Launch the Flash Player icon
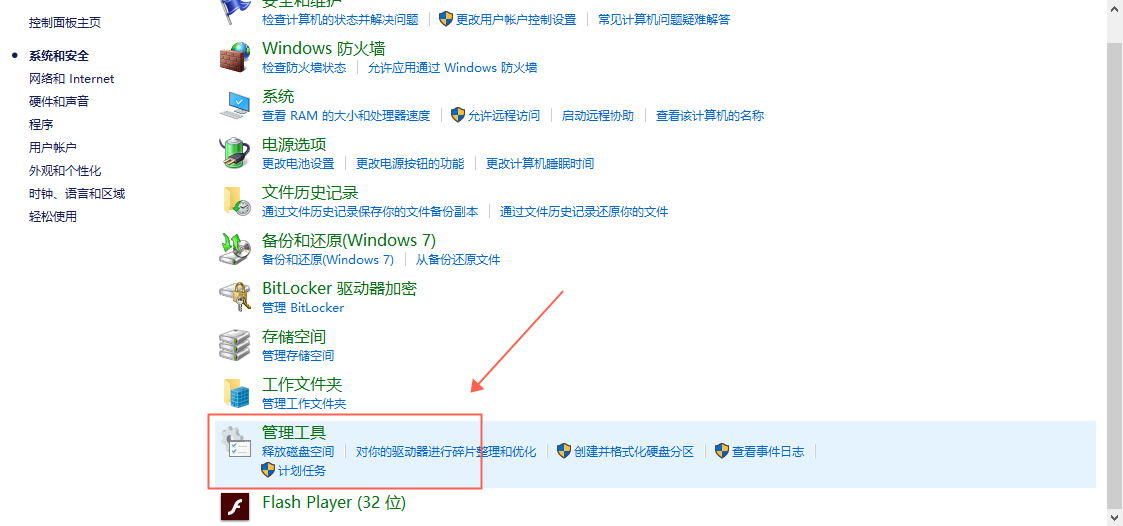The width and height of the screenshot is (1123, 526). [235, 507]
